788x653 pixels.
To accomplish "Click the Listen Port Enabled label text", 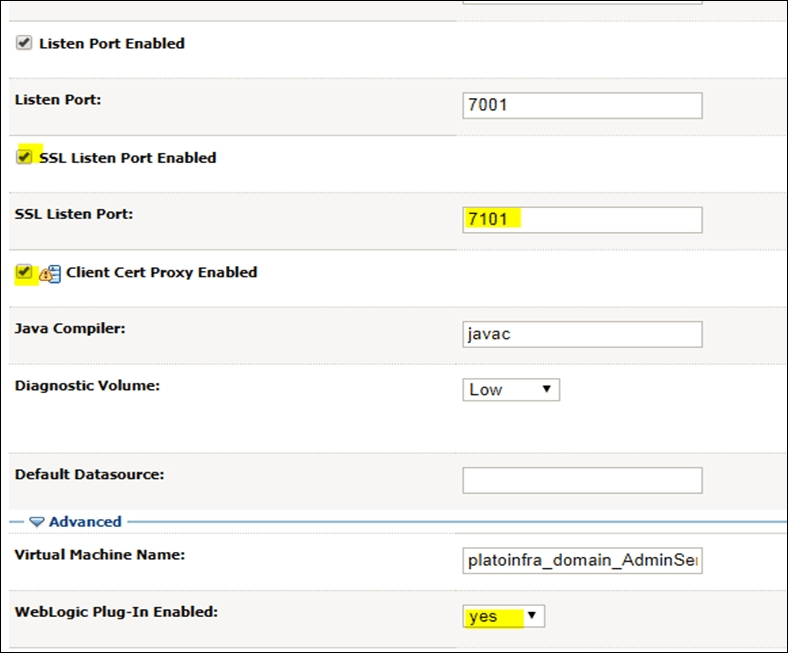I will tap(112, 44).
